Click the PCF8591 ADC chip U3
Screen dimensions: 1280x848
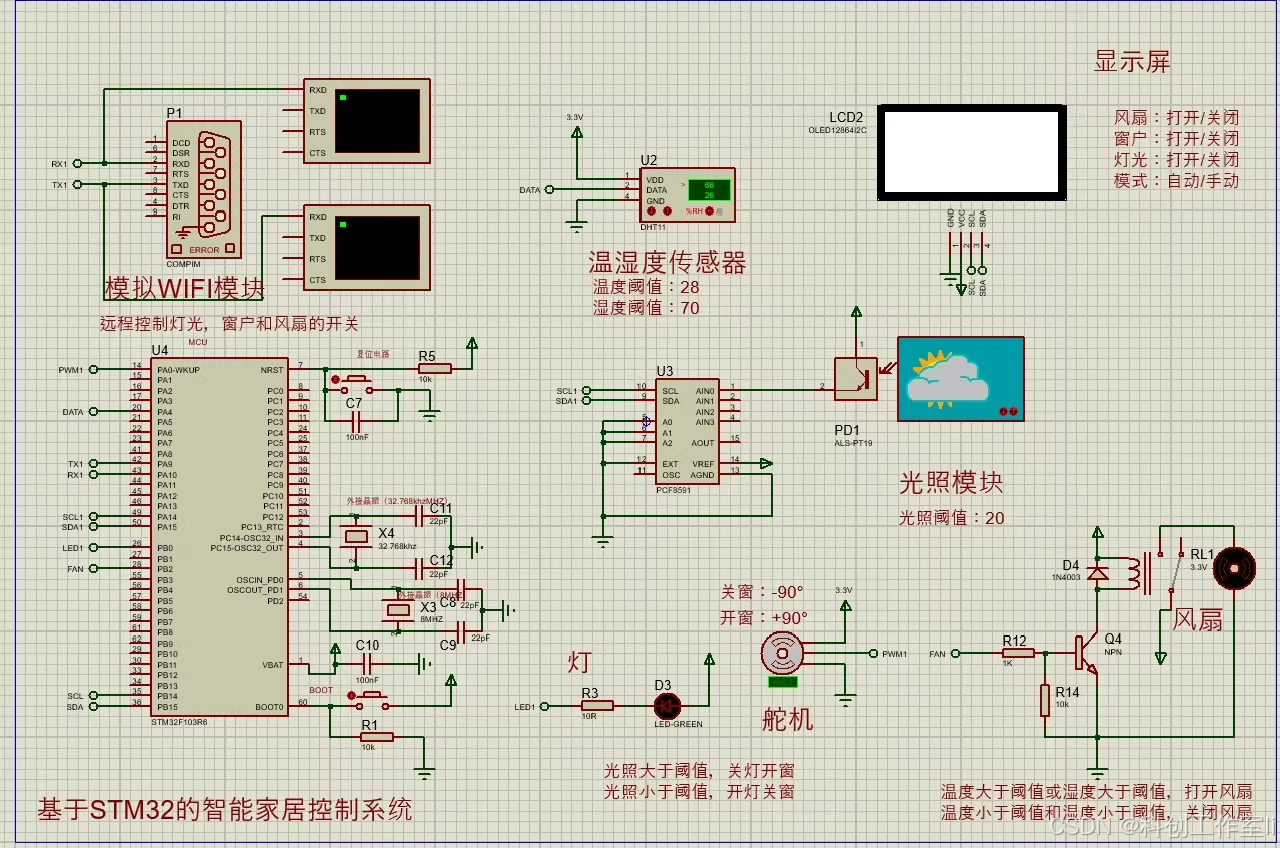pyautogui.click(x=687, y=430)
